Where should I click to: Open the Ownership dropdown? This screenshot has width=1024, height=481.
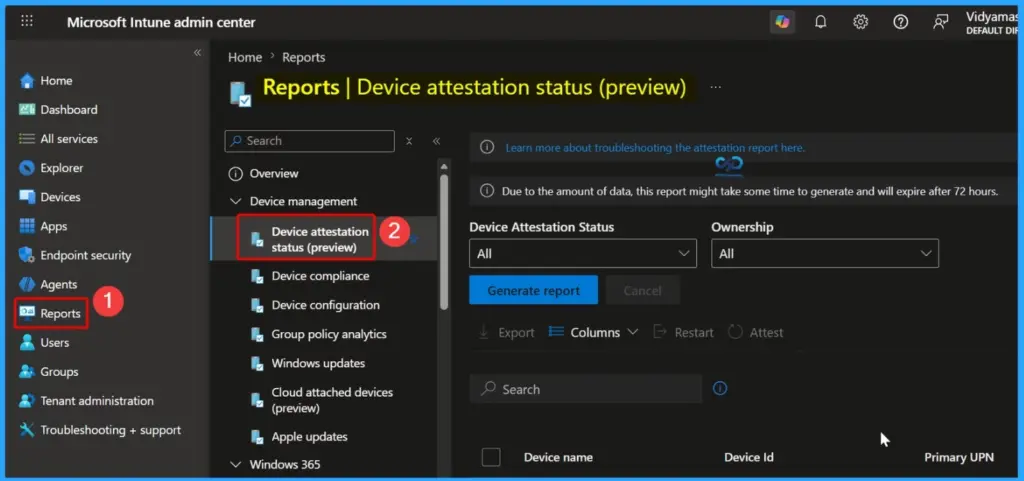pyautogui.click(x=825, y=253)
